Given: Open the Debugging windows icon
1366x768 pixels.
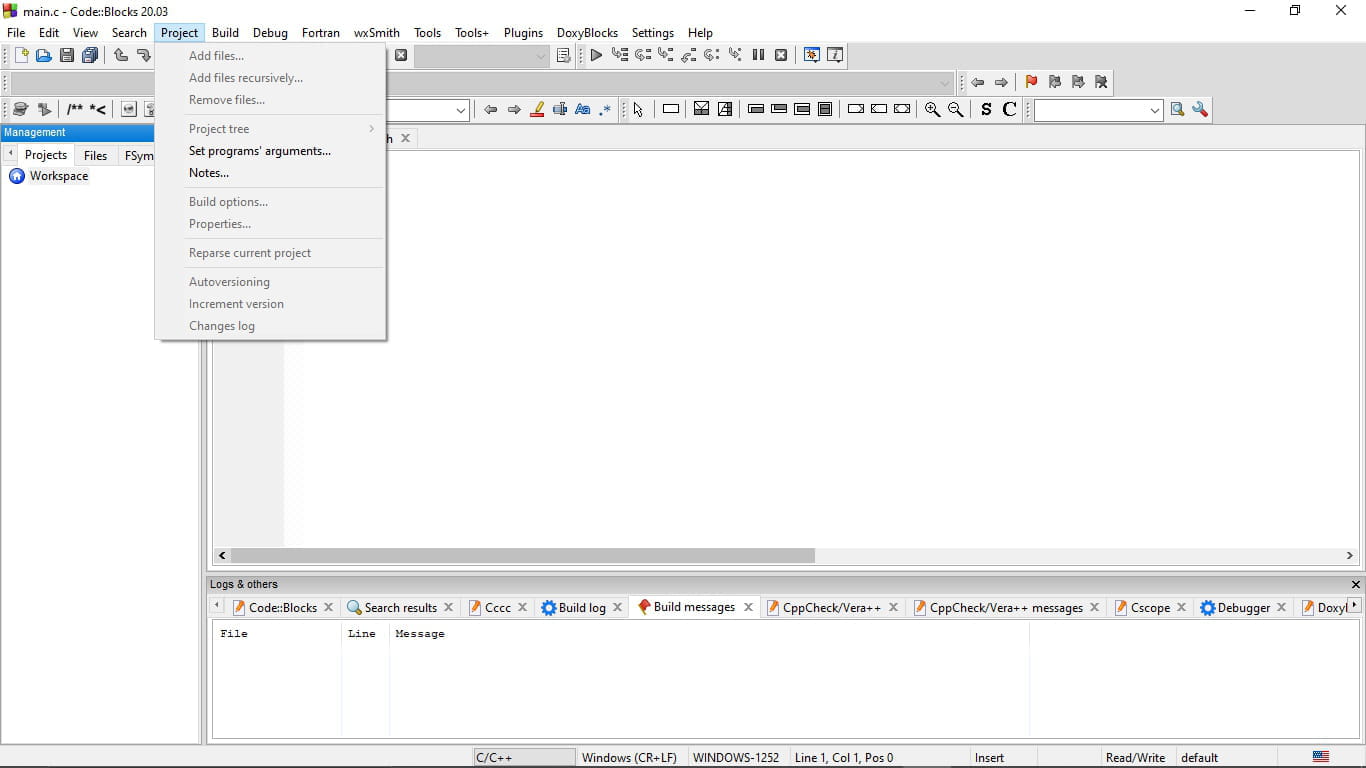Looking at the screenshot, I should tap(812, 56).
